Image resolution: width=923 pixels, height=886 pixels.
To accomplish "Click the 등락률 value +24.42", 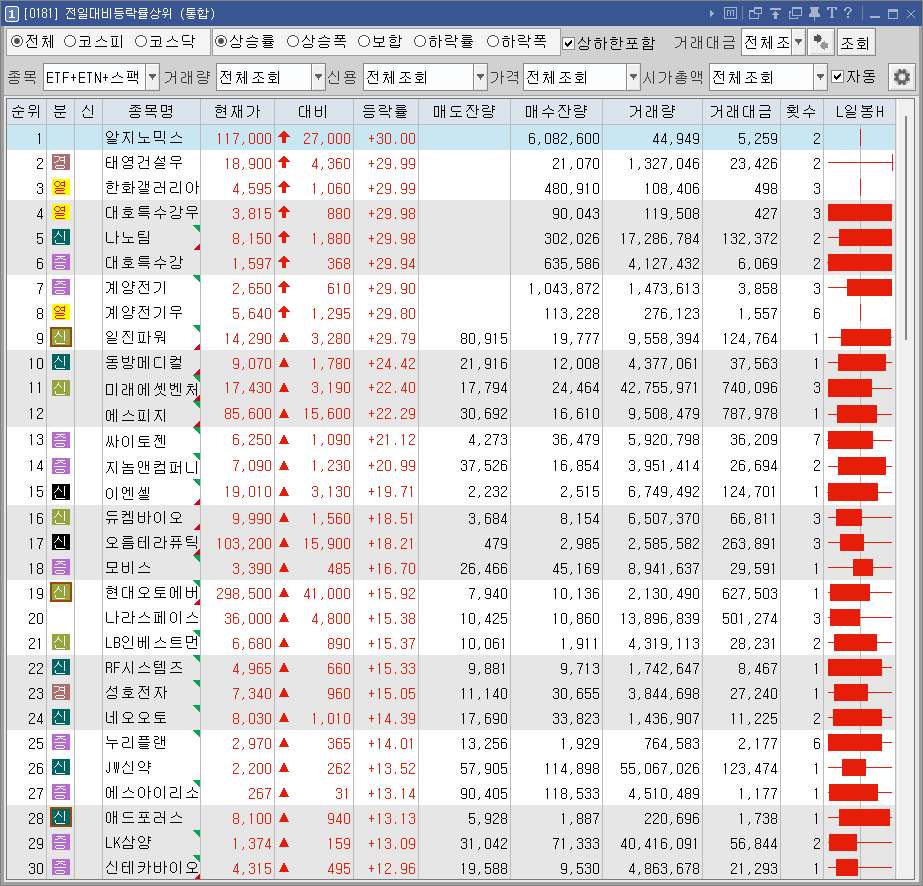I will tap(391, 364).
